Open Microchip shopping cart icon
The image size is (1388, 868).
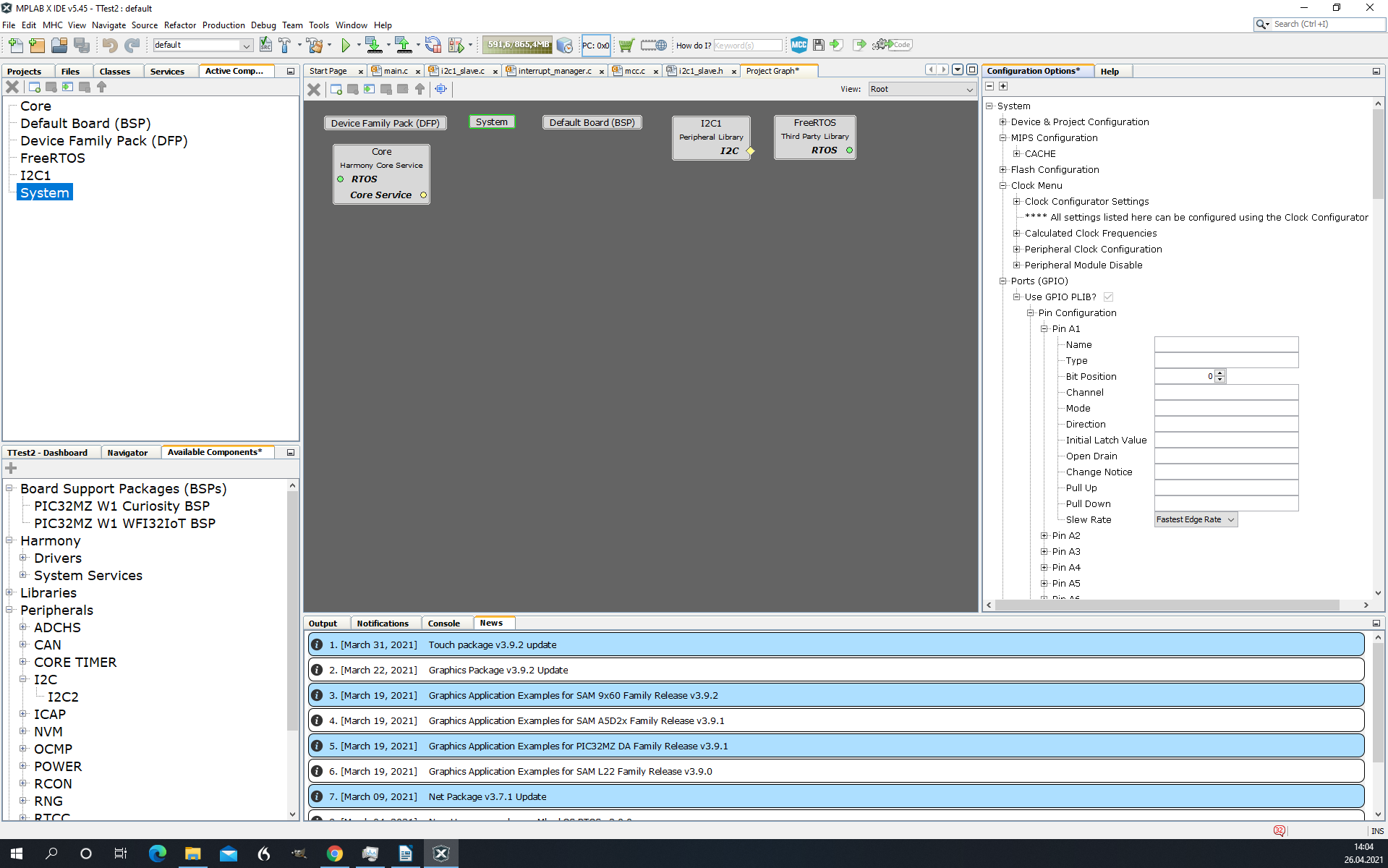pos(626,46)
